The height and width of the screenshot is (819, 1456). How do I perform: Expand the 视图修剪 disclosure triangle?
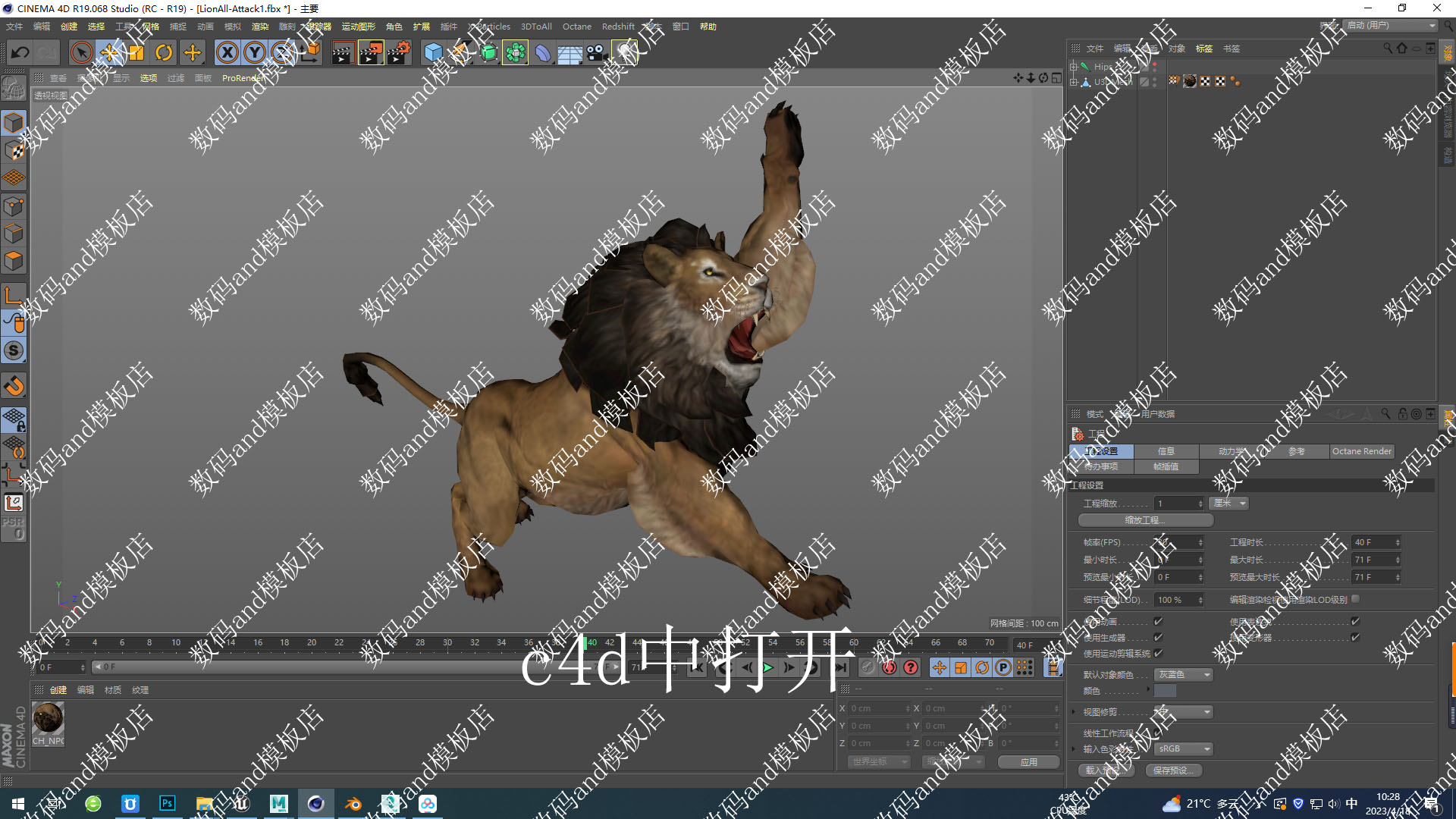pos(1074,712)
